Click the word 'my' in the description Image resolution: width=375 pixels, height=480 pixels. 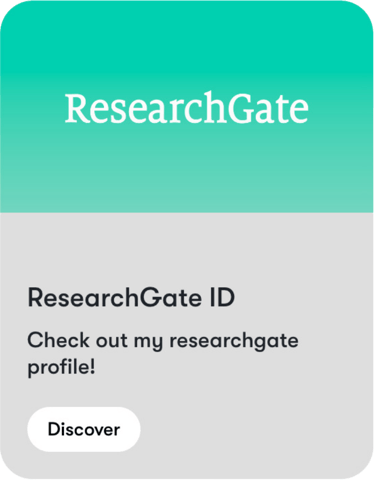148,342
